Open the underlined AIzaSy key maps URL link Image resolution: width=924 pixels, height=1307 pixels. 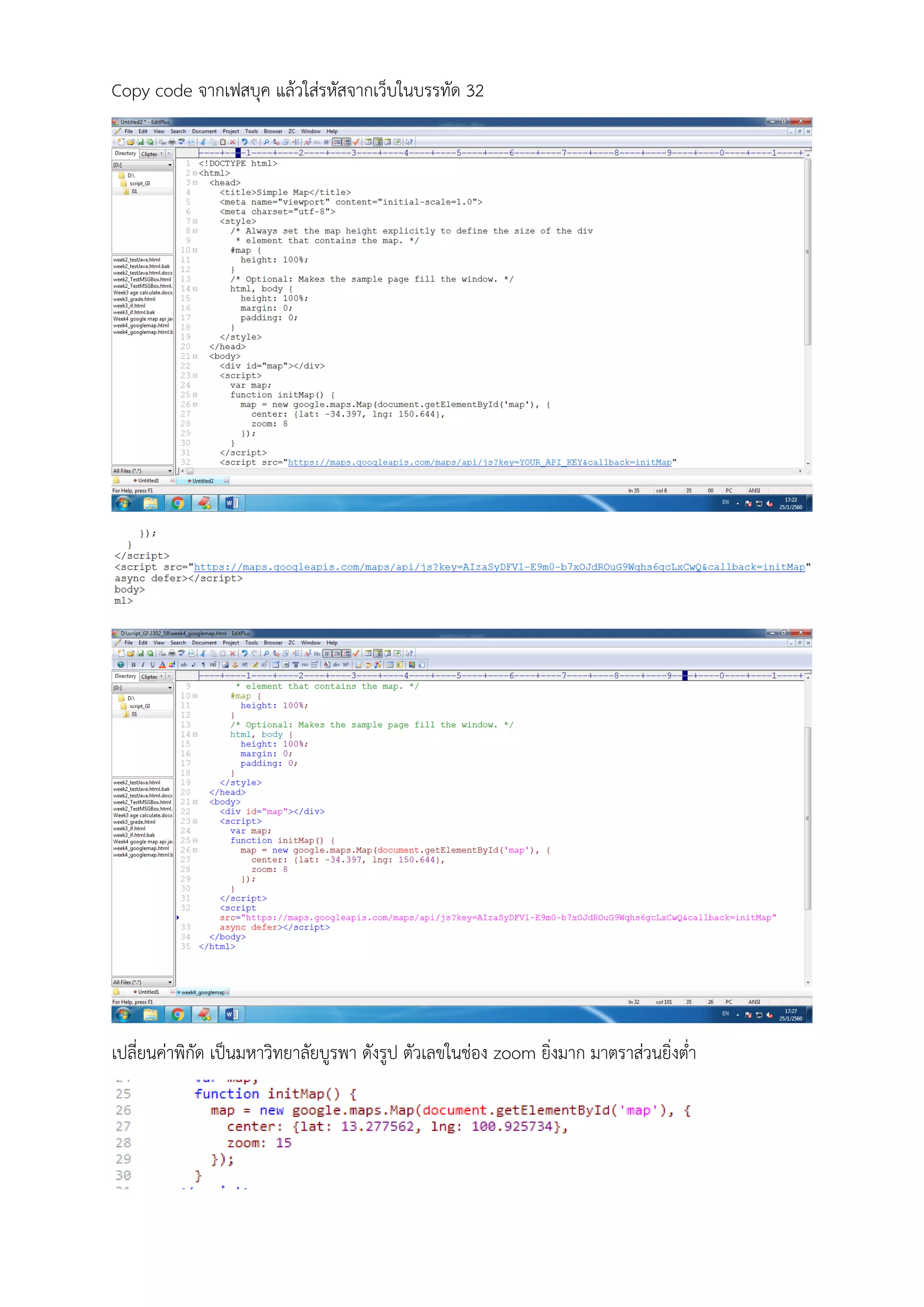point(499,567)
